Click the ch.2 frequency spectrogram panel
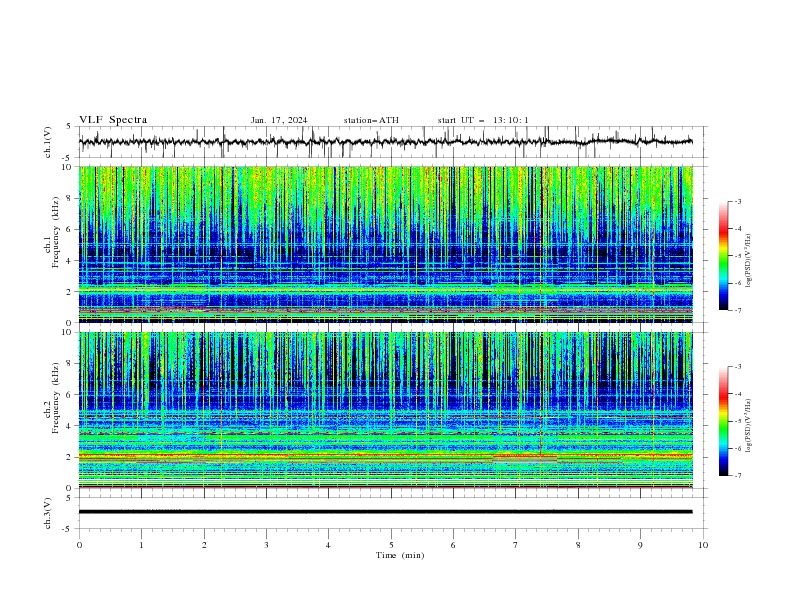 point(386,410)
